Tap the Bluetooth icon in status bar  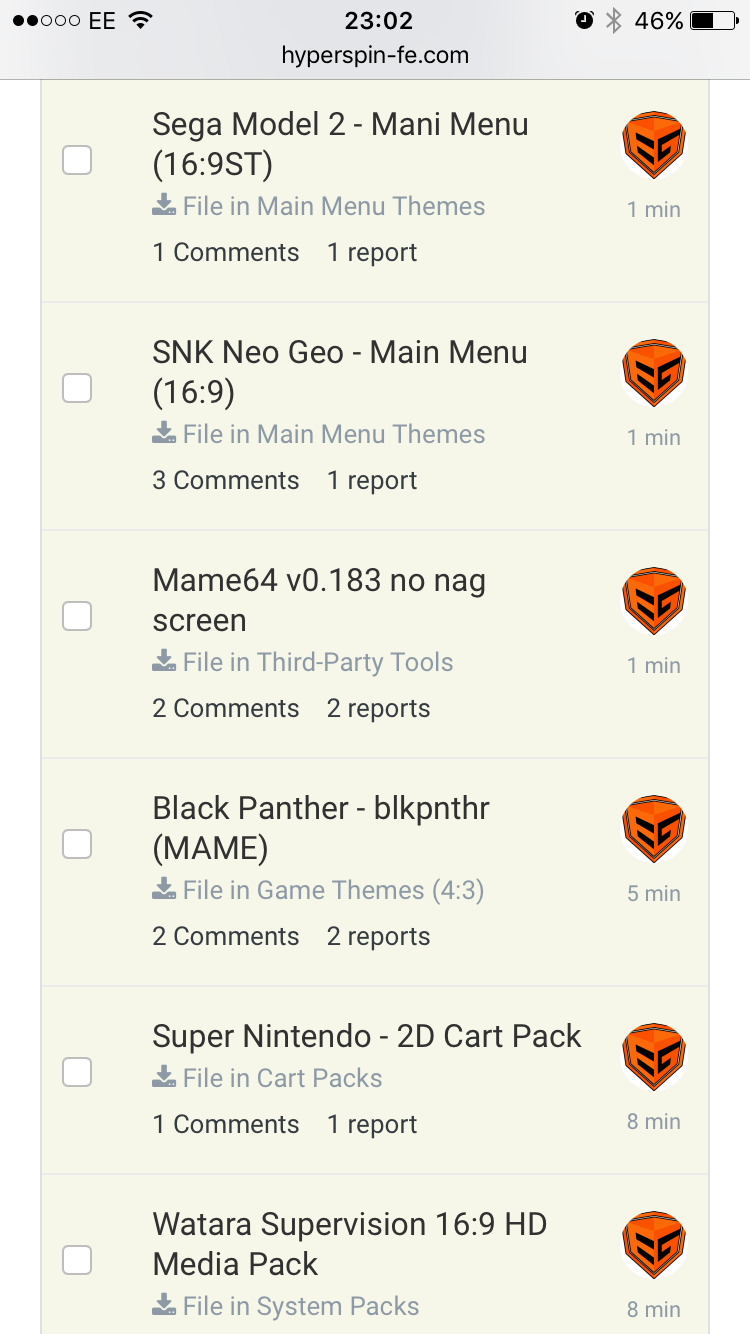click(614, 21)
